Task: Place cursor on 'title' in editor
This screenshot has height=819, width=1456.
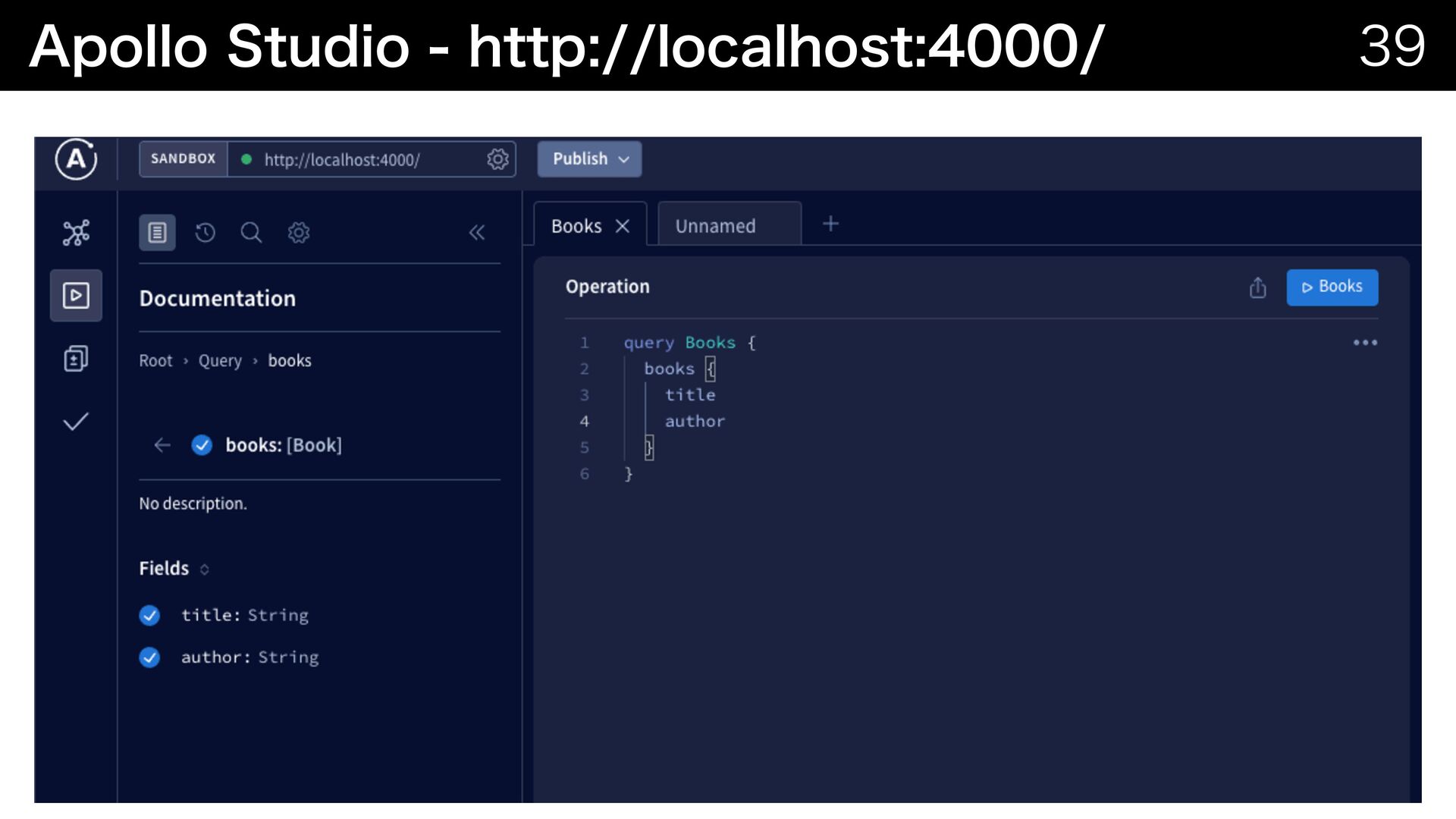Action: point(690,395)
